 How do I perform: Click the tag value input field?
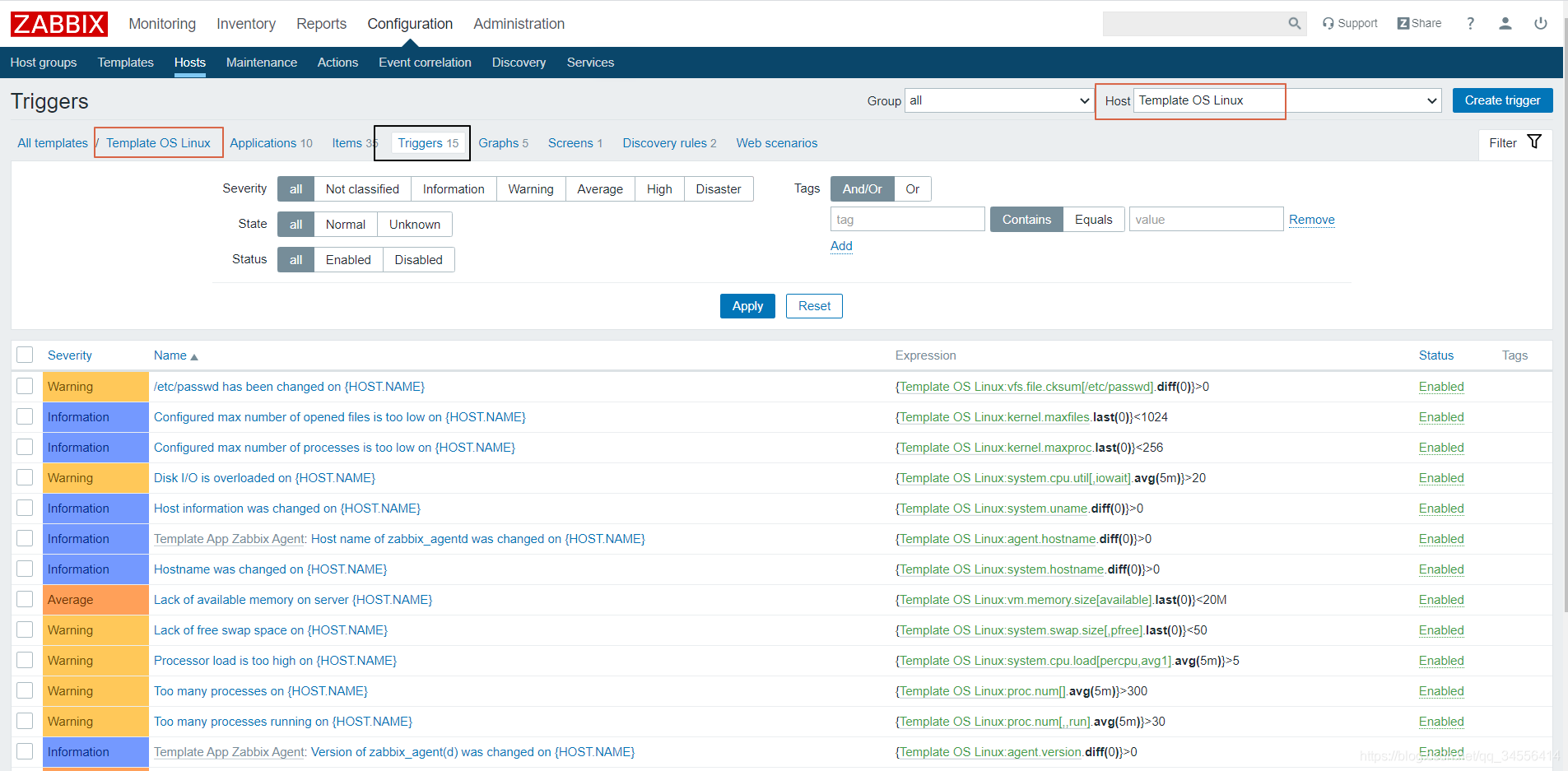click(x=1207, y=220)
